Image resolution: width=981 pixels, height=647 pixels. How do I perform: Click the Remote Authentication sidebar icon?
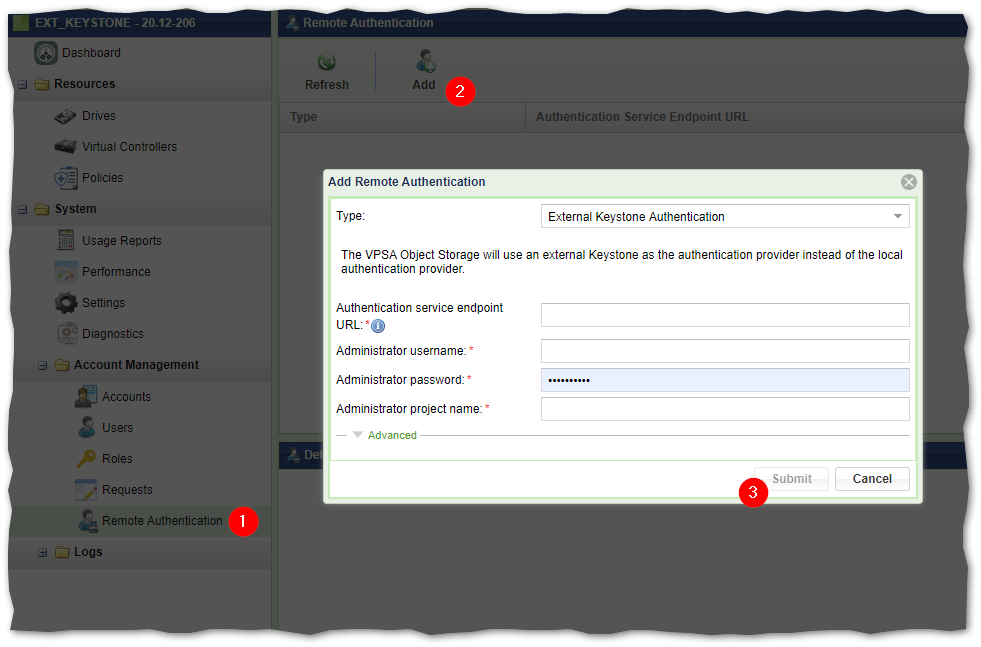88,521
